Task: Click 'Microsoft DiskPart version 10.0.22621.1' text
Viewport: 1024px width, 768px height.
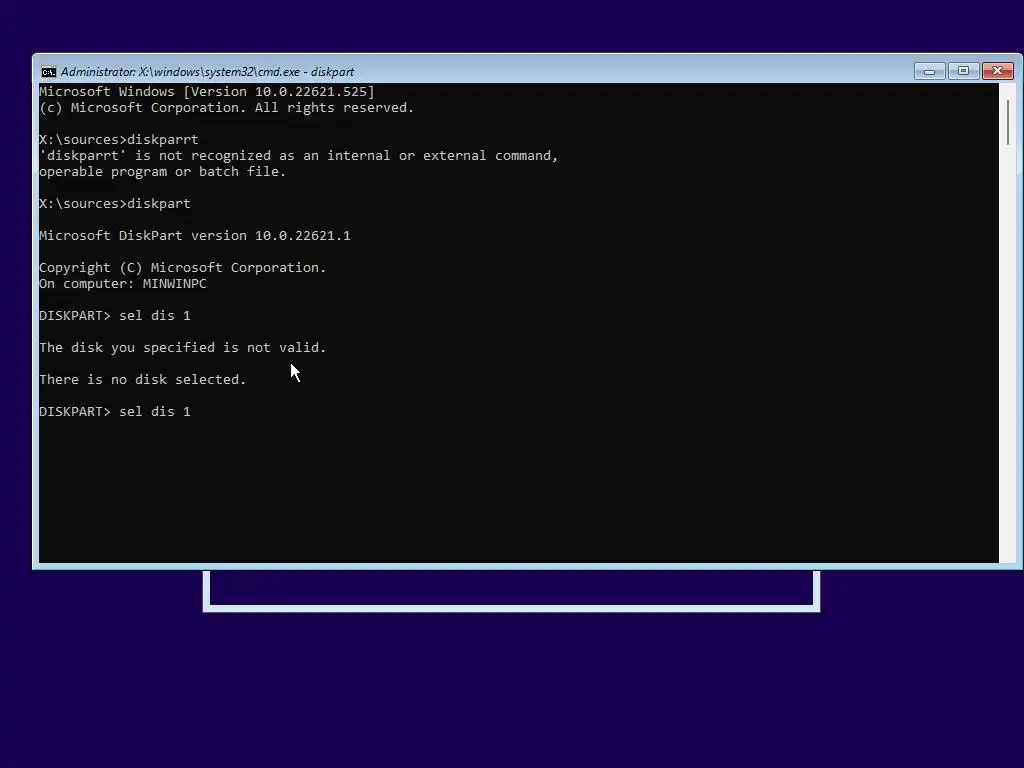Action: click(195, 236)
